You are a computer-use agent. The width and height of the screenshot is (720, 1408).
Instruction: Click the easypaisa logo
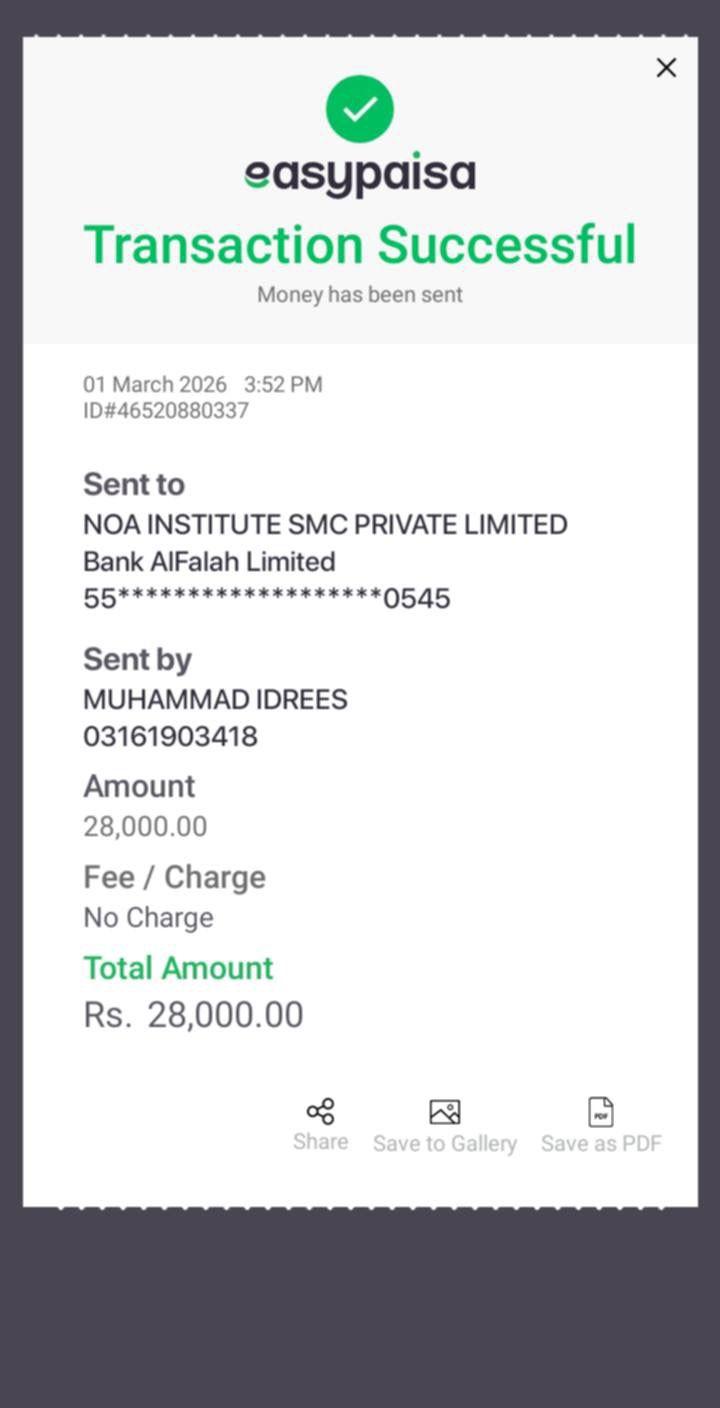point(360,176)
